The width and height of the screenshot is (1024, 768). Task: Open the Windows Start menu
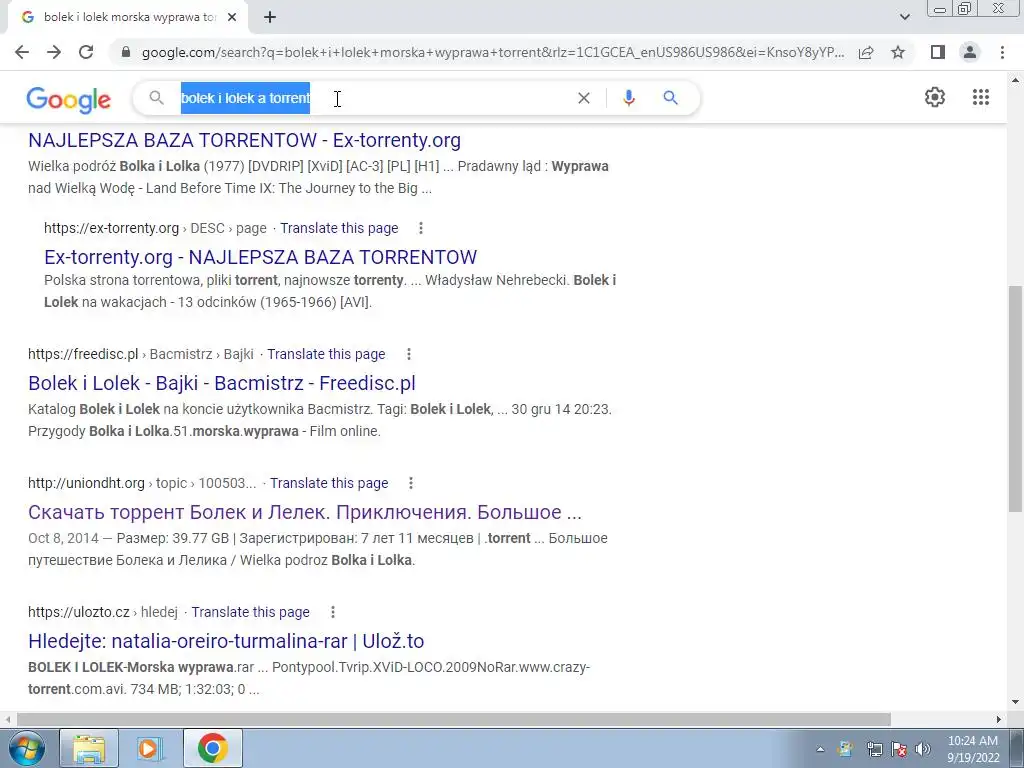25,748
